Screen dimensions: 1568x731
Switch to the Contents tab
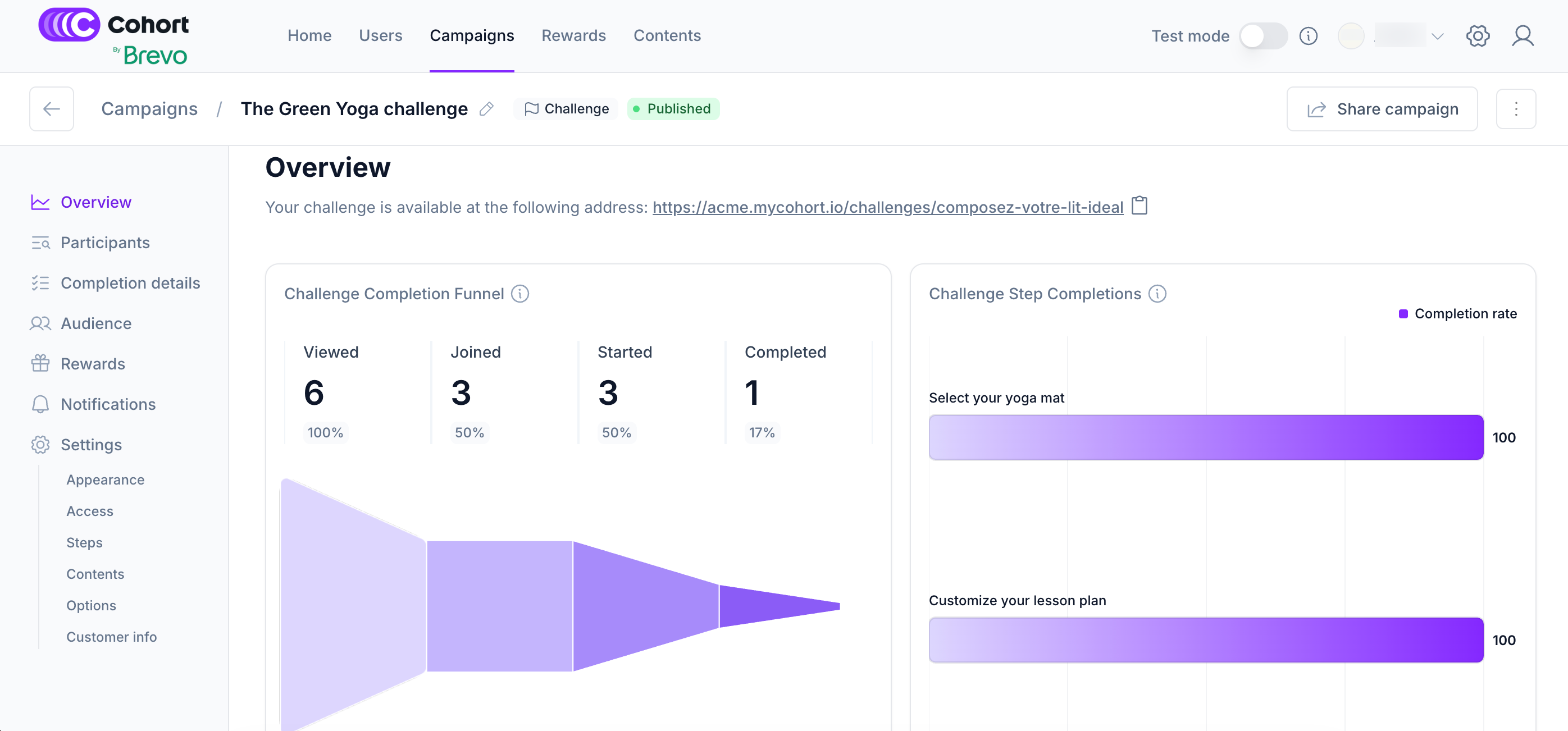click(x=667, y=35)
